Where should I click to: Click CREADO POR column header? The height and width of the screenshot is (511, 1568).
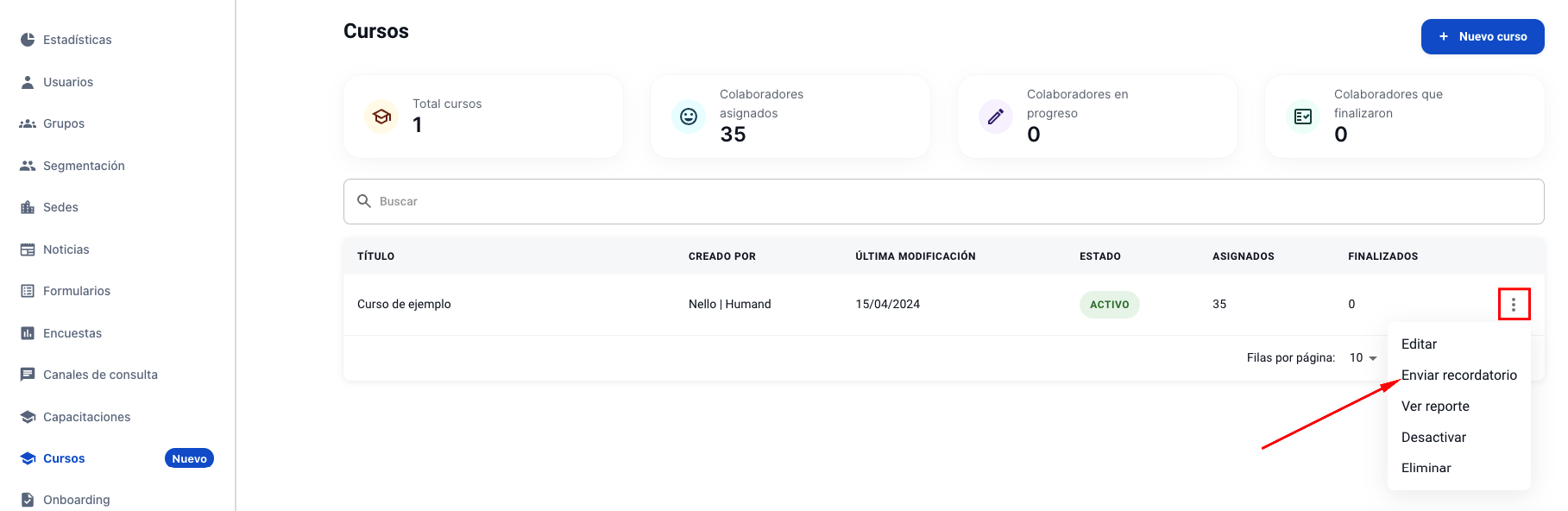pyautogui.click(x=721, y=256)
